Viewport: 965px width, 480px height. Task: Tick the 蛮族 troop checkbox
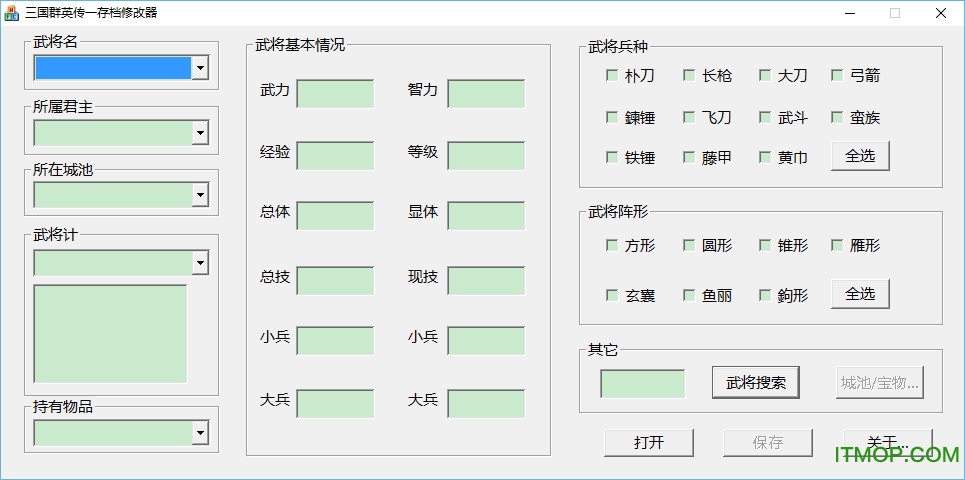(836, 117)
